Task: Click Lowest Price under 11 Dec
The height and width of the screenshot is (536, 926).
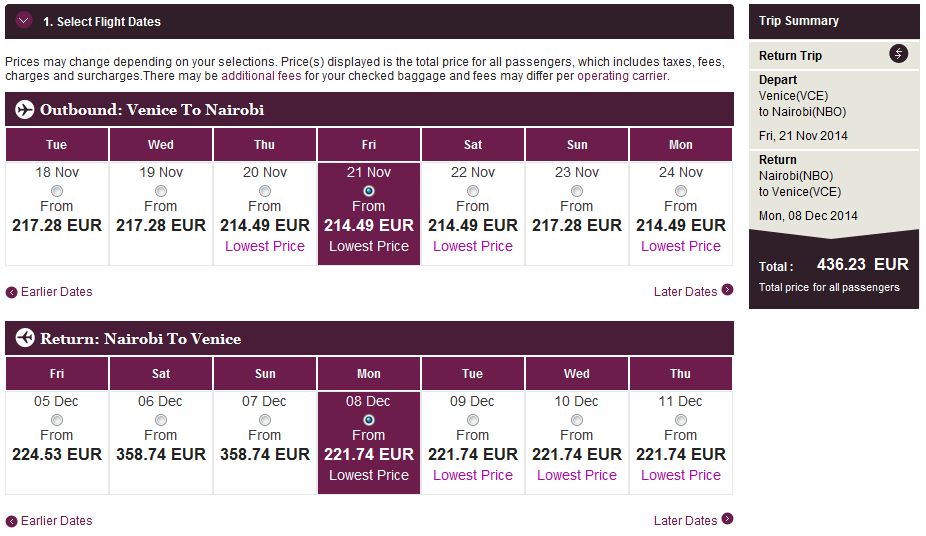Action: click(x=681, y=475)
